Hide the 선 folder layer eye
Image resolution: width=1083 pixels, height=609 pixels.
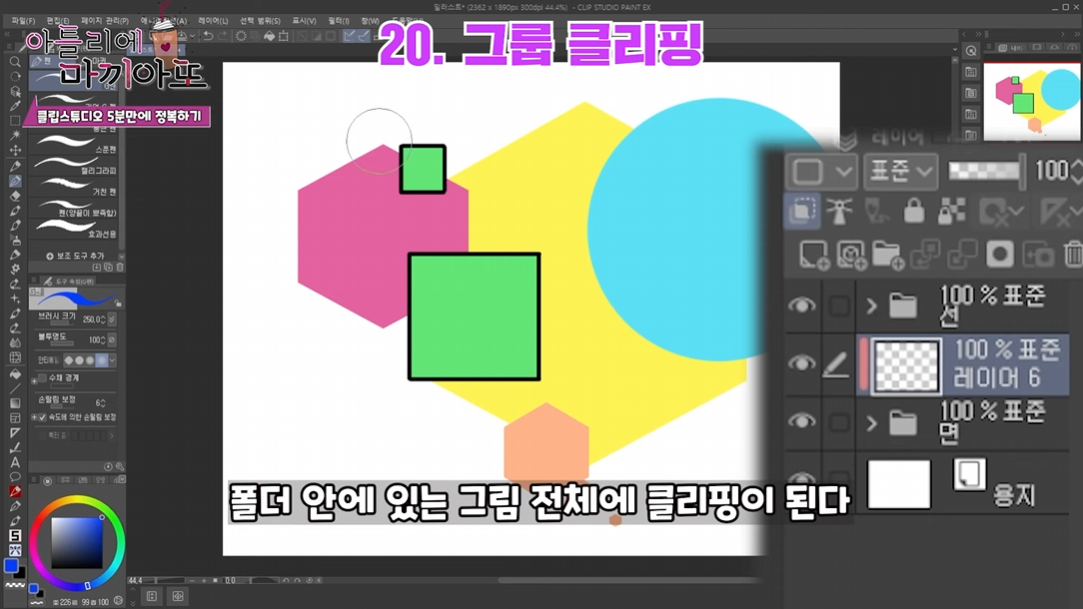tap(801, 304)
